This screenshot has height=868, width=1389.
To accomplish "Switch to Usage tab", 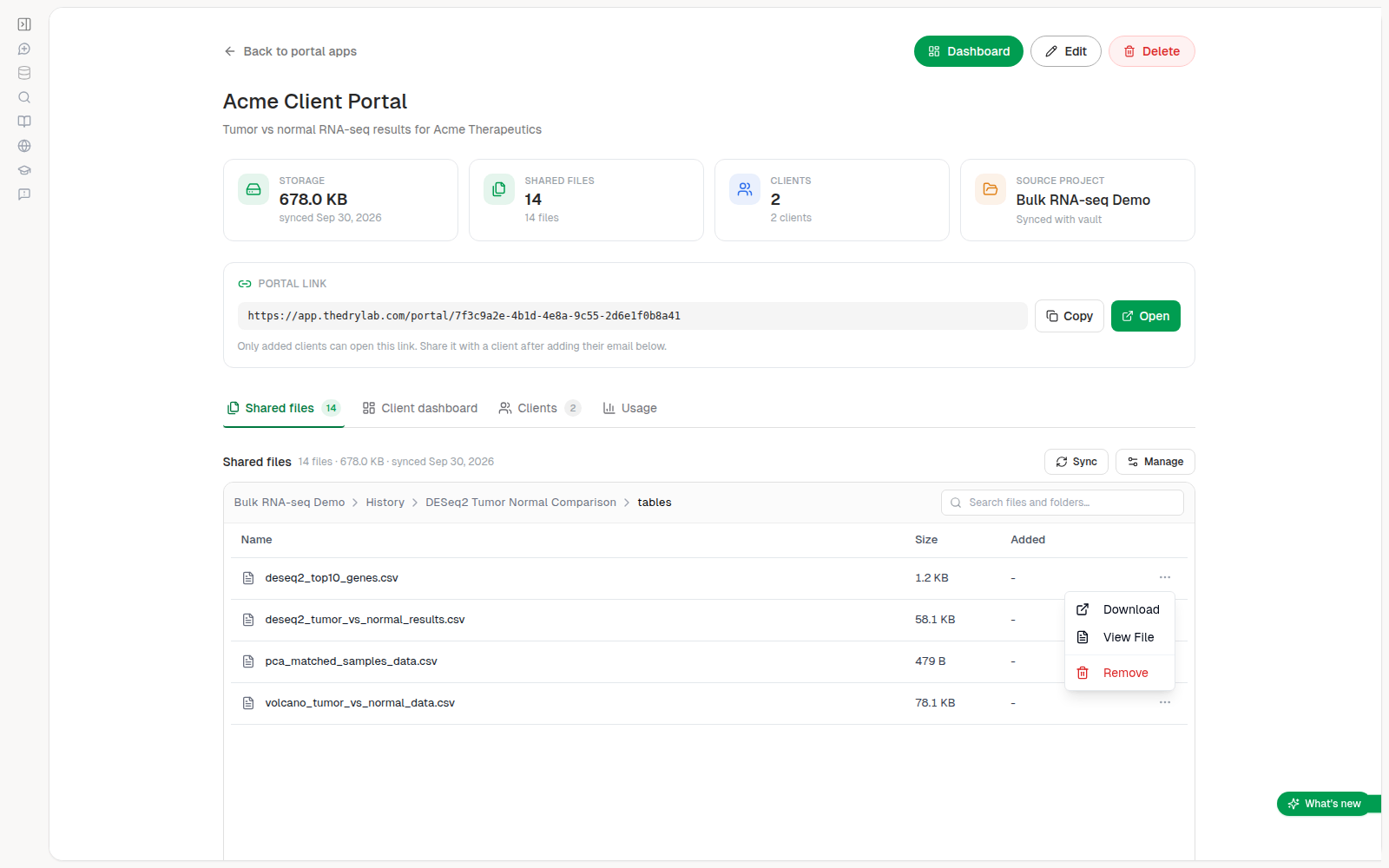I will (630, 408).
